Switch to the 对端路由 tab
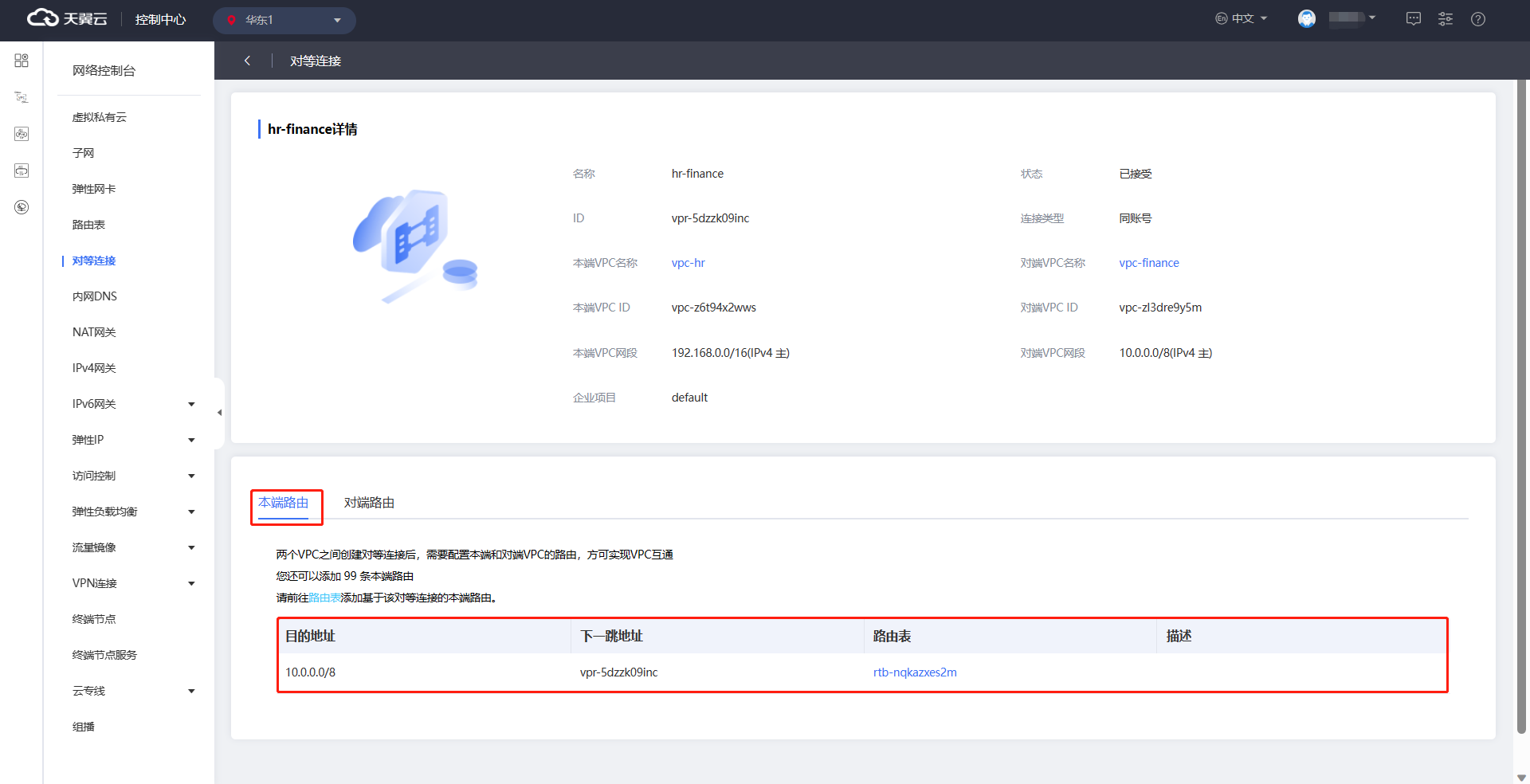Image resolution: width=1530 pixels, height=784 pixels. click(x=369, y=503)
